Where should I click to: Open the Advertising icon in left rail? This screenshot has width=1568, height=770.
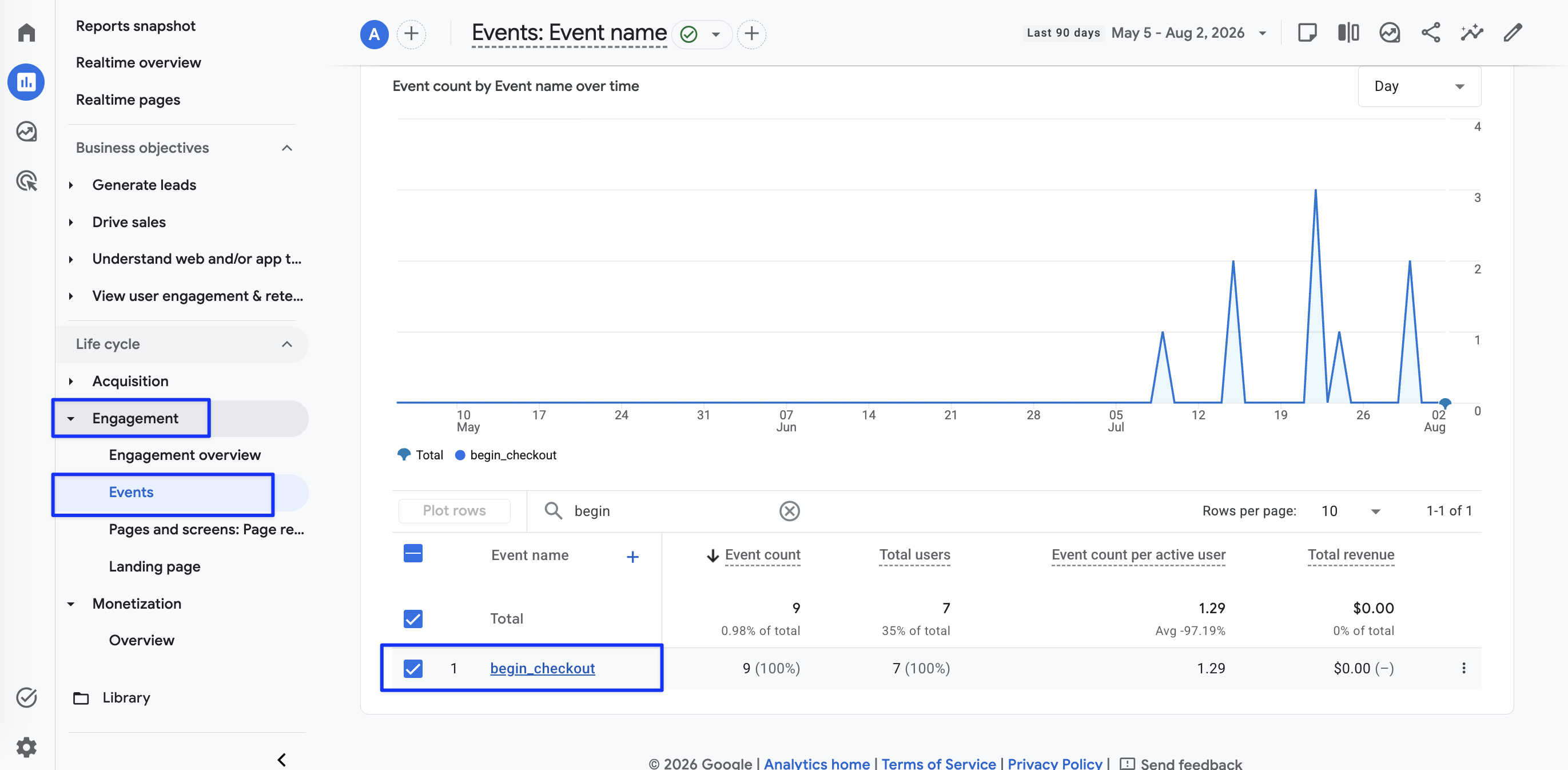tap(26, 181)
